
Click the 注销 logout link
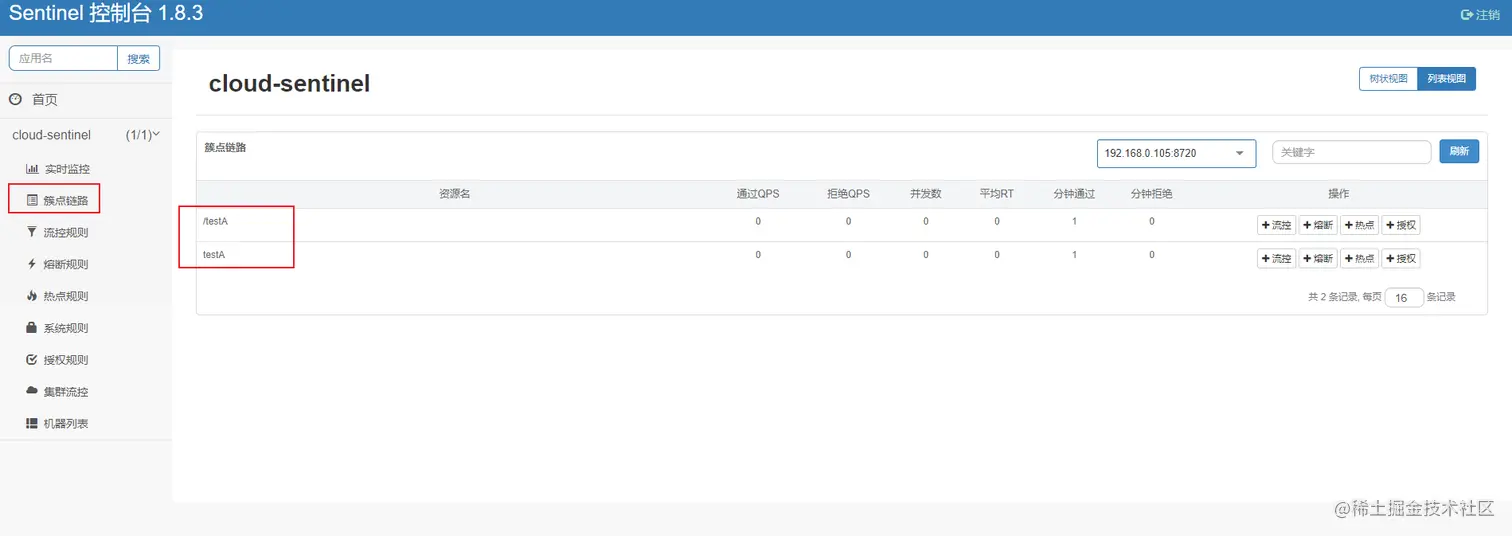(x=1488, y=15)
